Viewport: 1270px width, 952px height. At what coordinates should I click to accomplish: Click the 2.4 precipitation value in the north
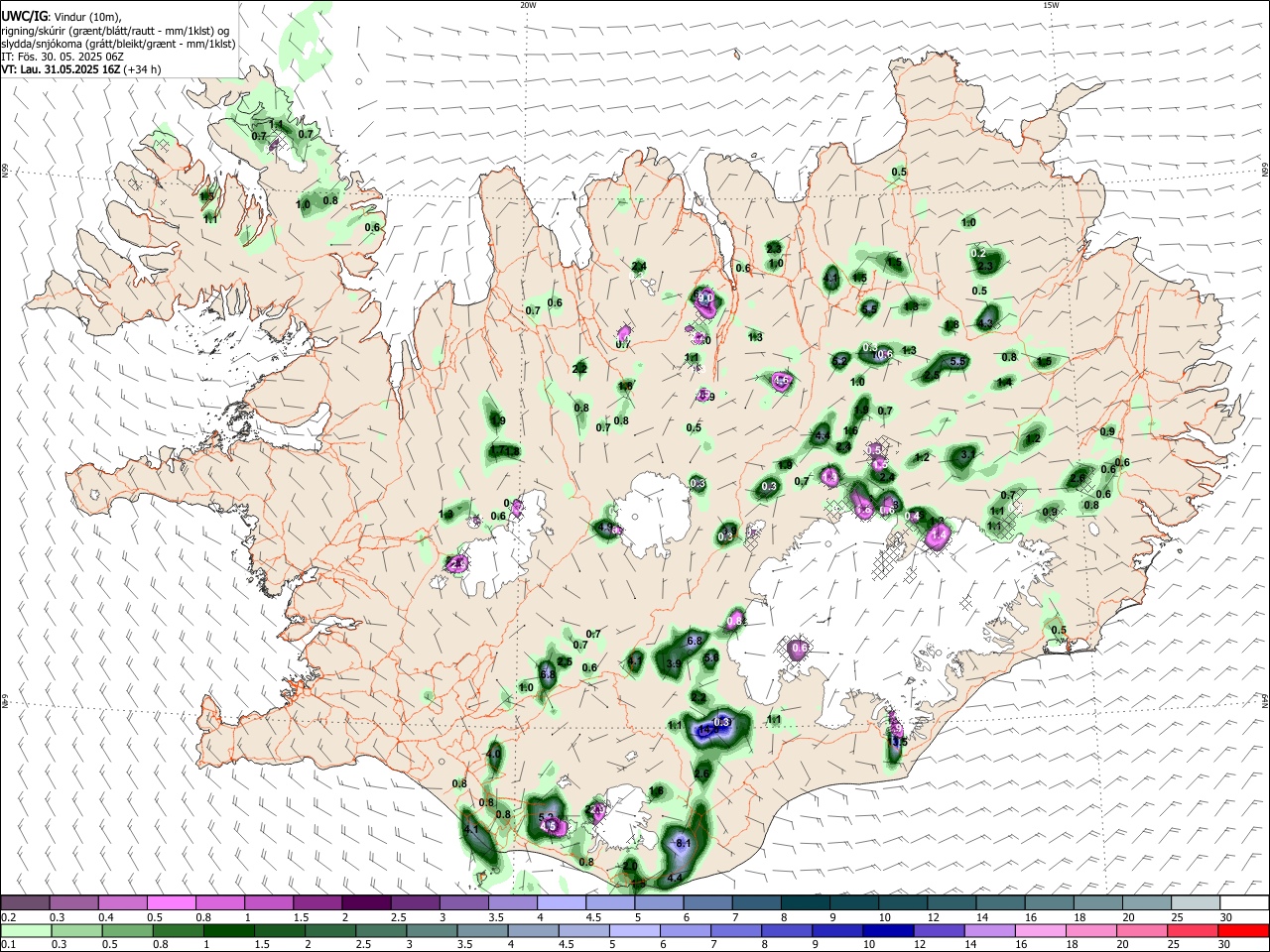pyautogui.click(x=639, y=266)
